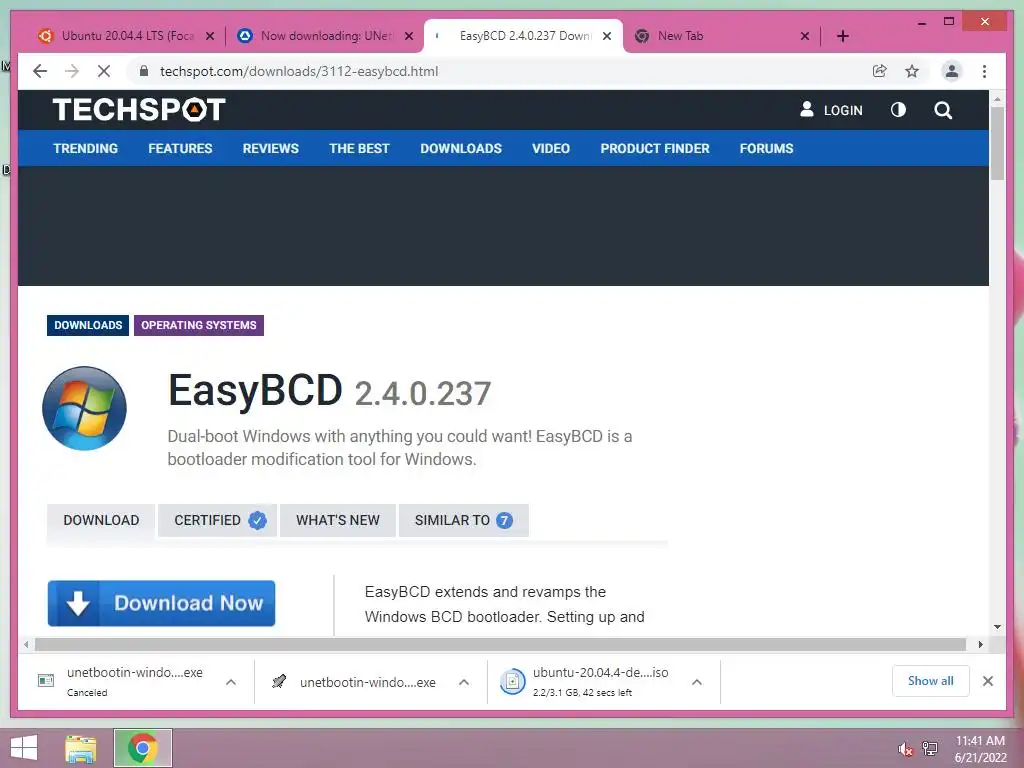Close the downloads bar
This screenshot has width=1024, height=768.
pos(987,681)
